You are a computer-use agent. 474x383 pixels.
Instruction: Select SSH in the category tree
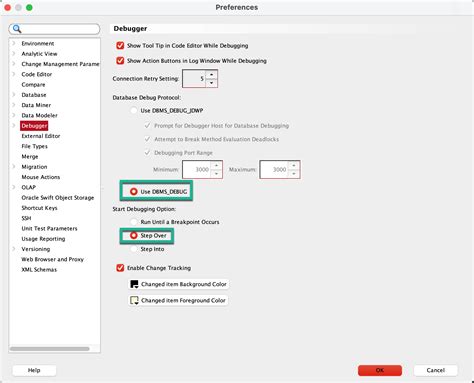pyautogui.click(x=26, y=218)
